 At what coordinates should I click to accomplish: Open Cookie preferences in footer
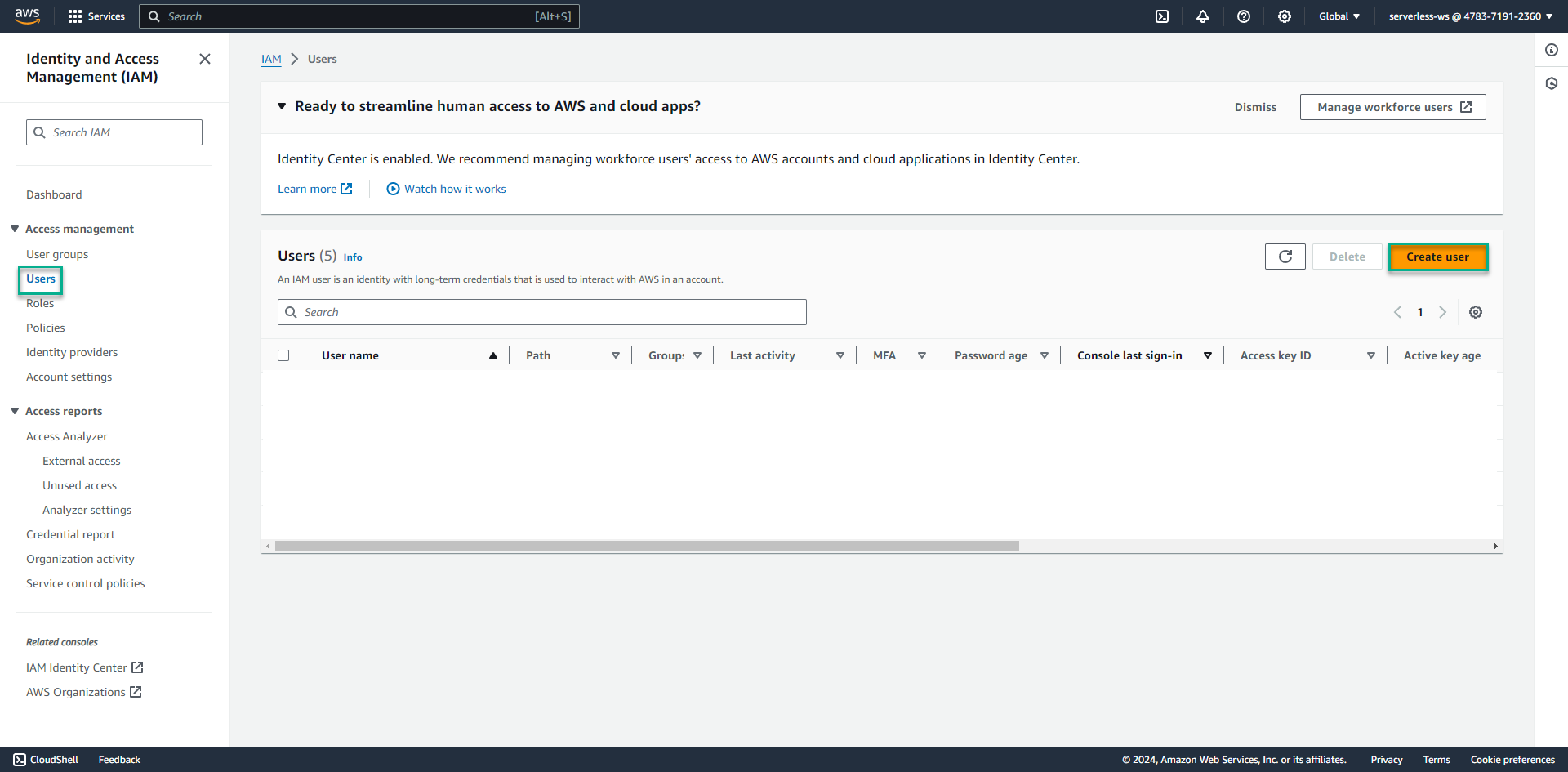pyautogui.click(x=1512, y=760)
